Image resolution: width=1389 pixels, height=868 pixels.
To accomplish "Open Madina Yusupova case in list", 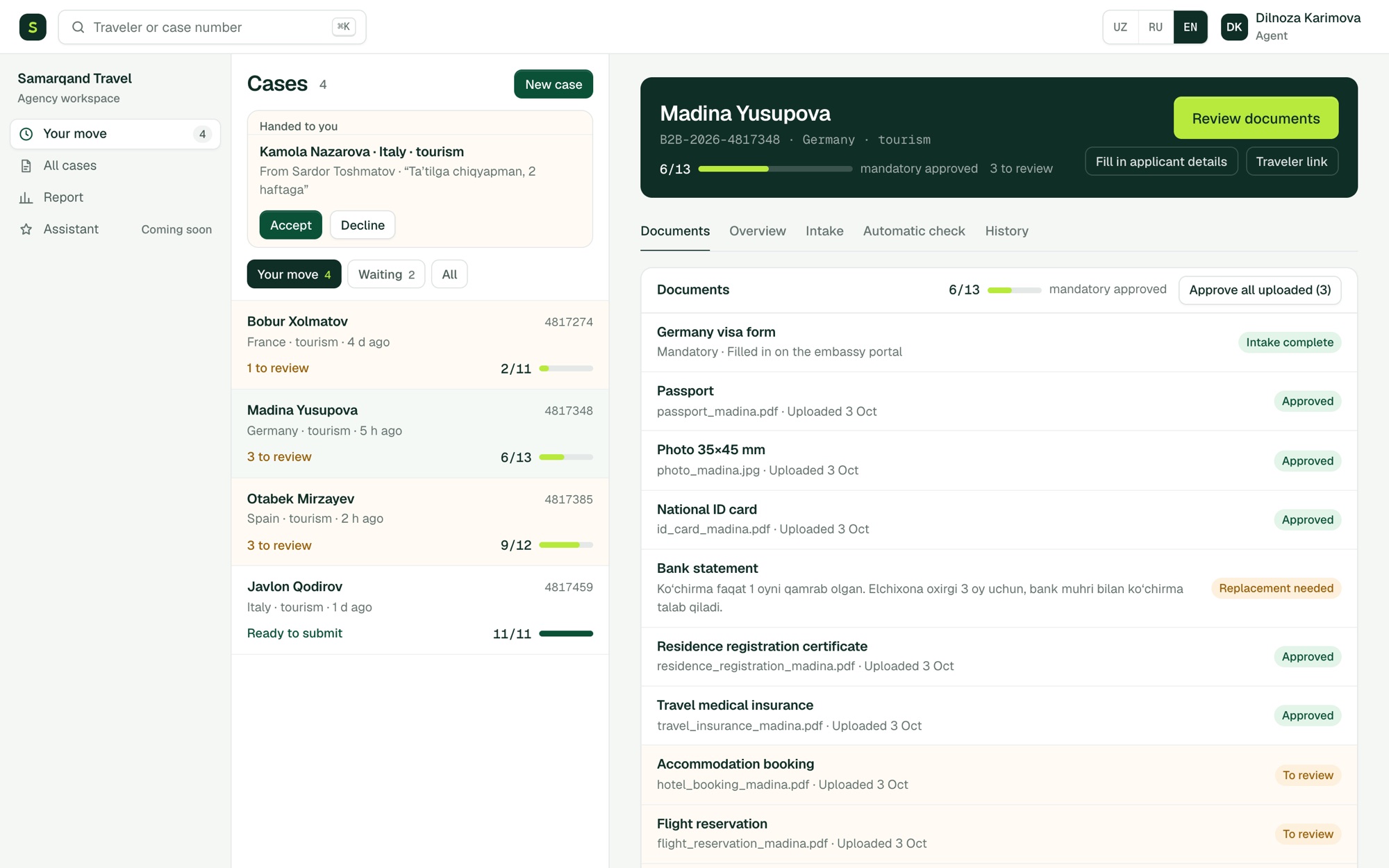I will pyautogui.click(x=419, y=433).
